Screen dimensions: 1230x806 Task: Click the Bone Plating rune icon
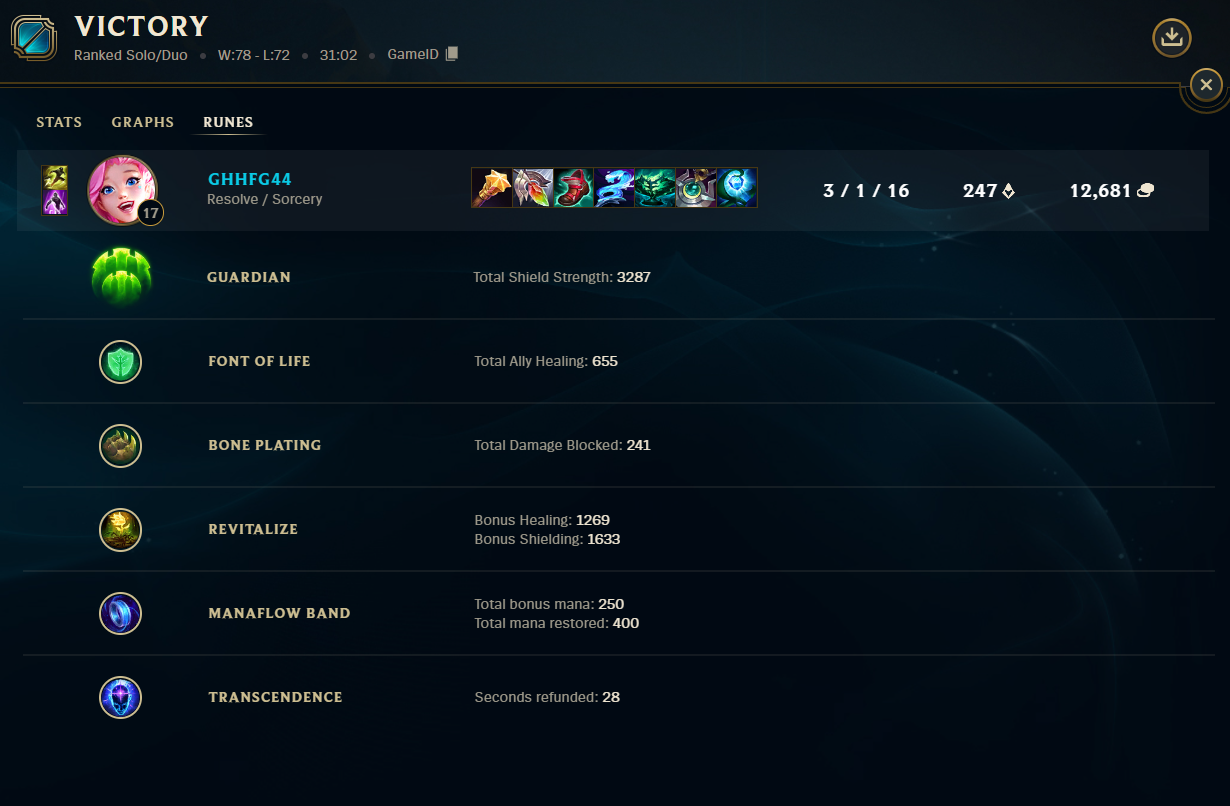pyautogui.click(x=121, y=445)
